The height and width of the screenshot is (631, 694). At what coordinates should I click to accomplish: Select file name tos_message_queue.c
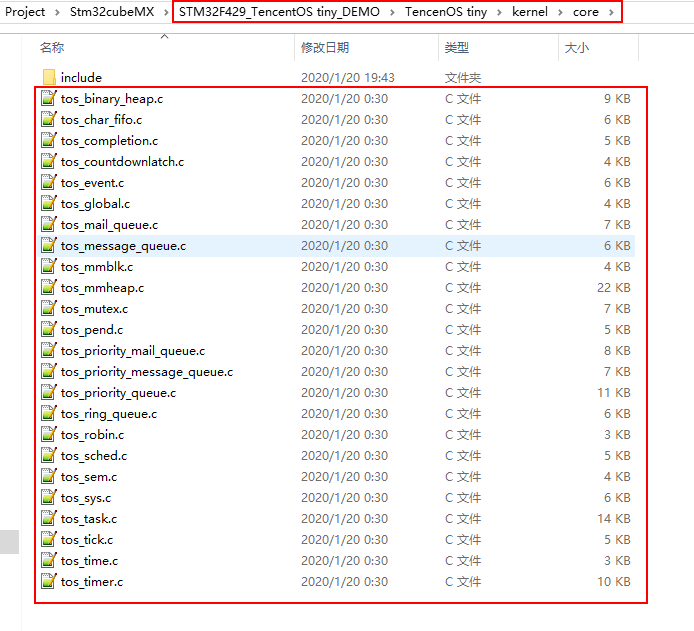pyautogui.click(x=123, y=246)
